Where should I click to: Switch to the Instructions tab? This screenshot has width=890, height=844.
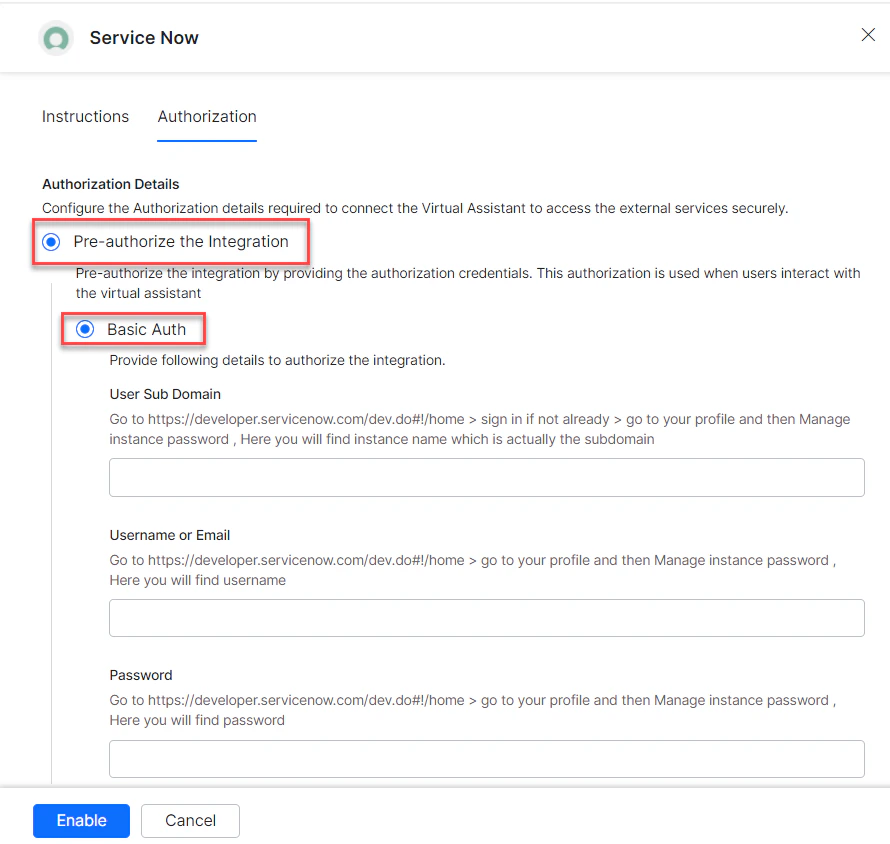coord(85,117)
